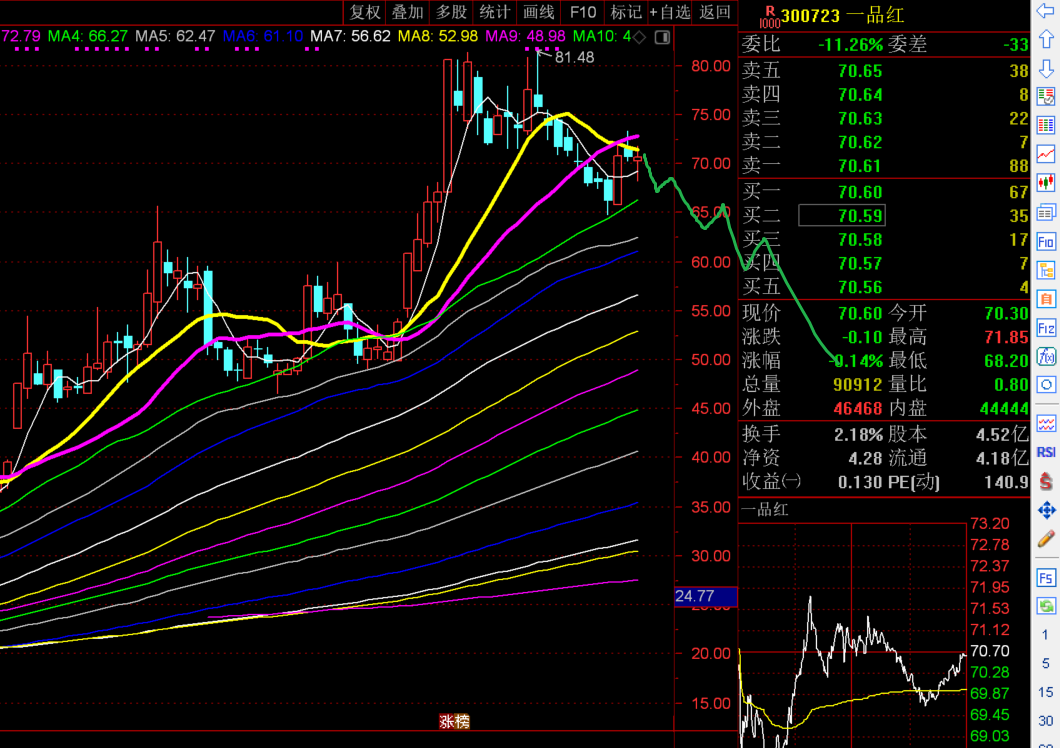Click the 买一 price 70.60

tap(860, 192)
